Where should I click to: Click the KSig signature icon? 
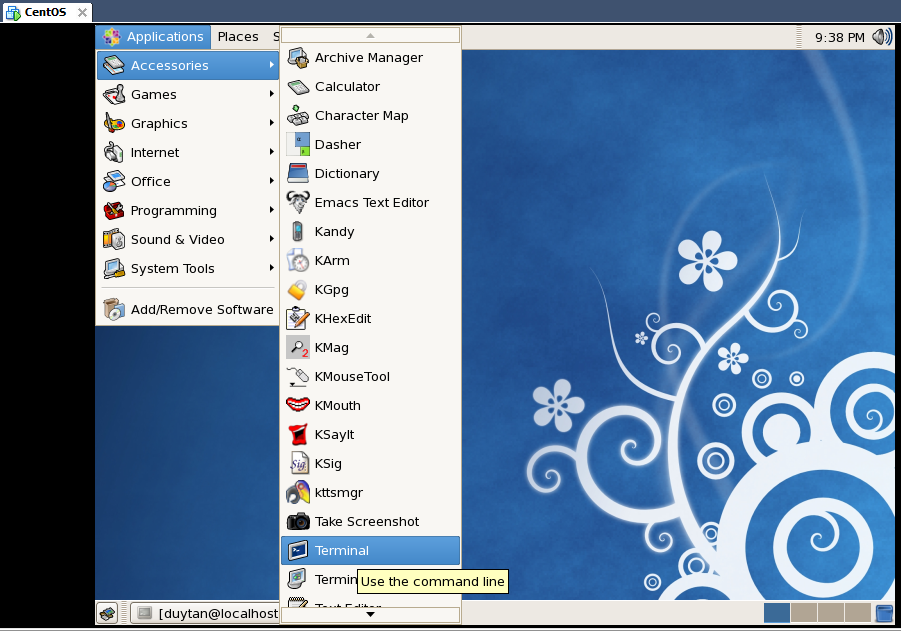[x=298, y=463]
